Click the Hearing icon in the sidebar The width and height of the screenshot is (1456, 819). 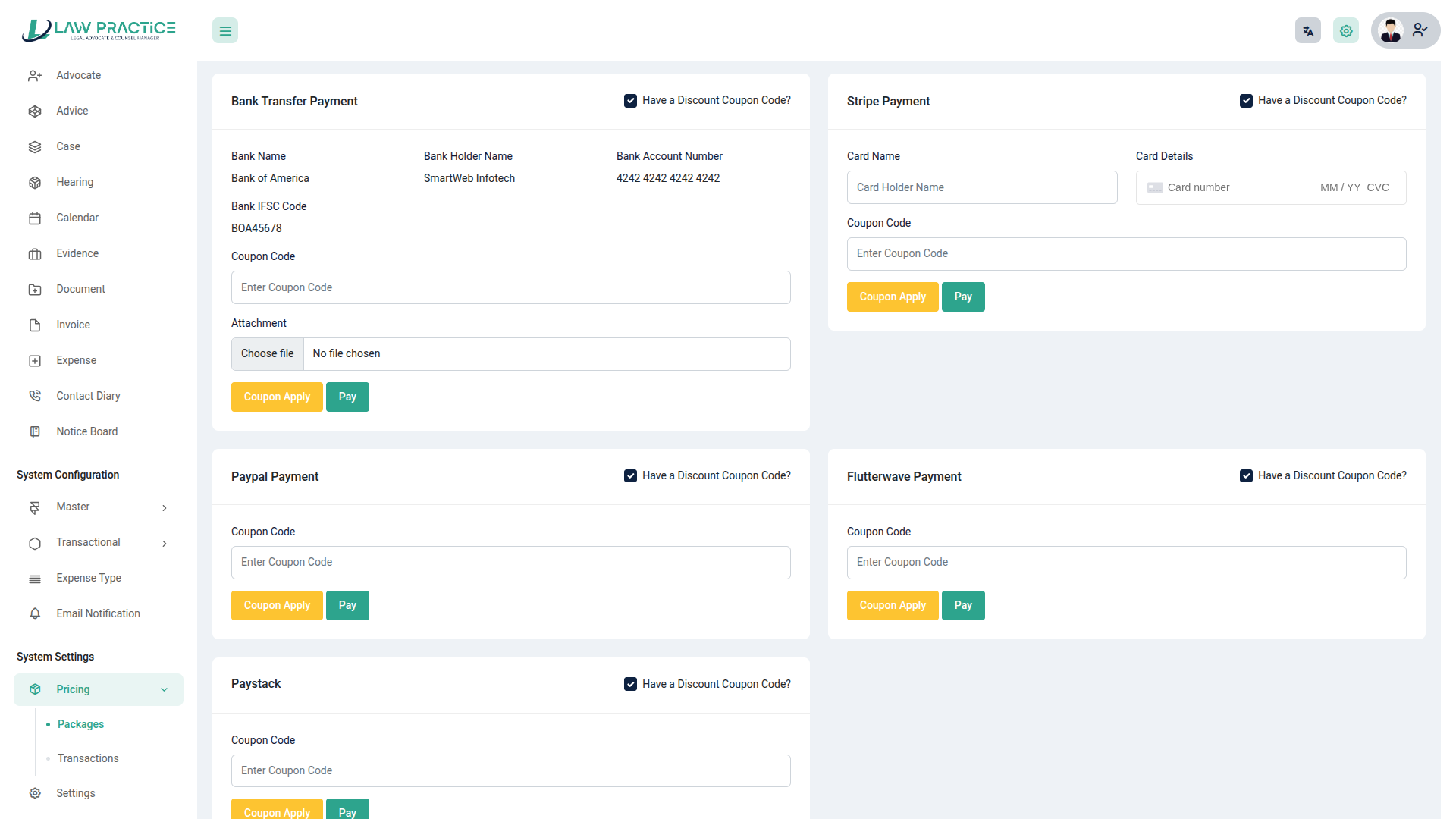(35, 183)
